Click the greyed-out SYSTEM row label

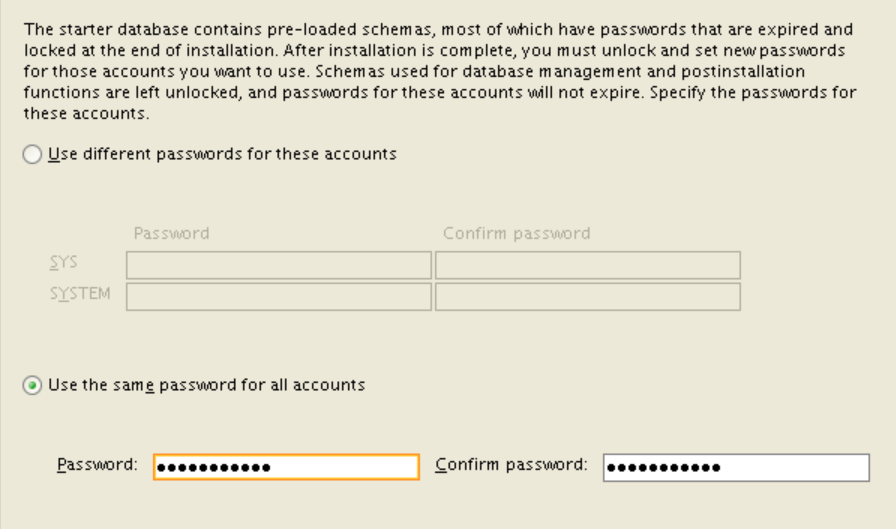coord(80,295)
